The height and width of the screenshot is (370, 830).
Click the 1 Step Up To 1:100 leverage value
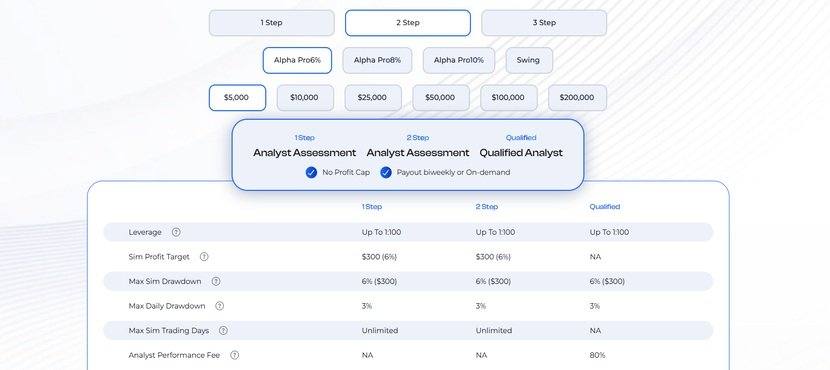[x=381, y=232]
